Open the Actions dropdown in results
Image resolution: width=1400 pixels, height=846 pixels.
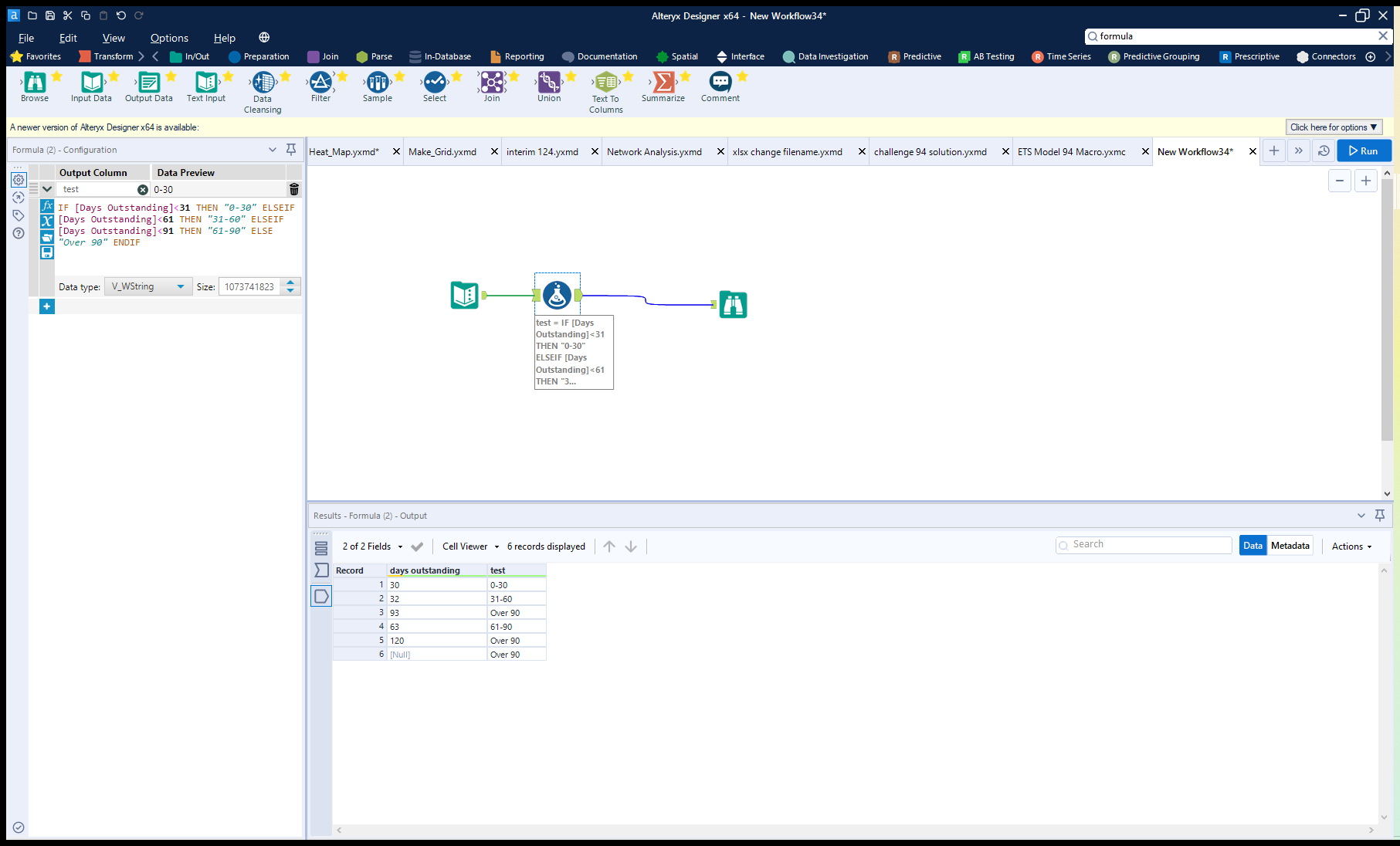pyautogui.click(x=1351, y=547)
